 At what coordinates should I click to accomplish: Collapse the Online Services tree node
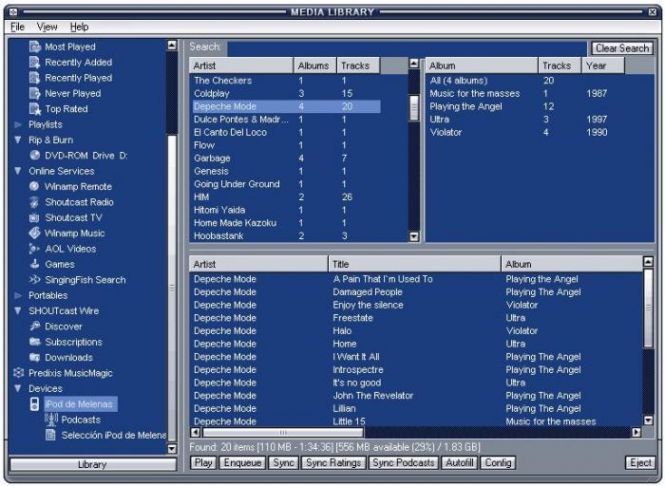[x=18, y=171]
